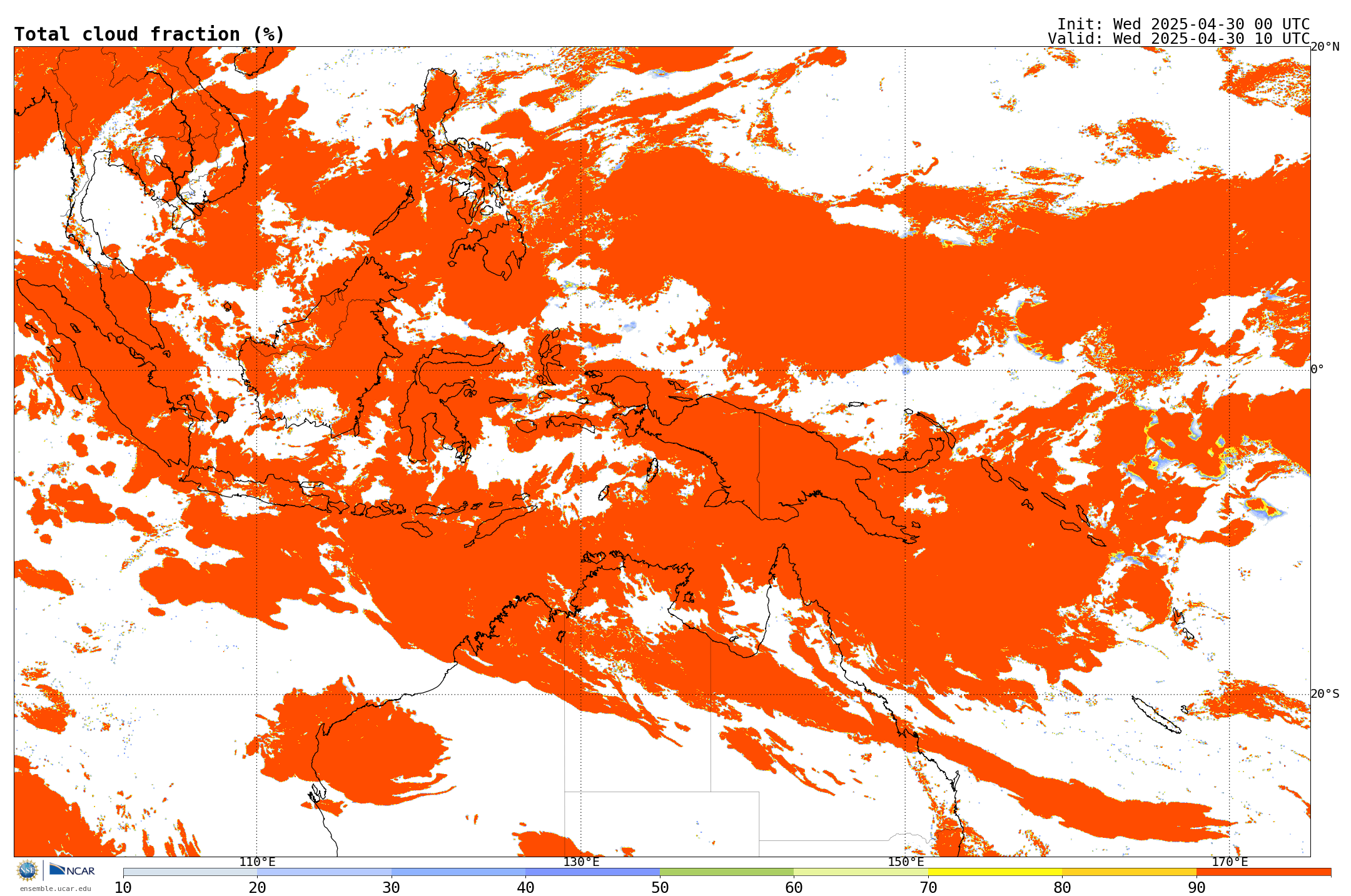Click the colorbar tick label 40
1351x896 pixels.
[525, 887]
